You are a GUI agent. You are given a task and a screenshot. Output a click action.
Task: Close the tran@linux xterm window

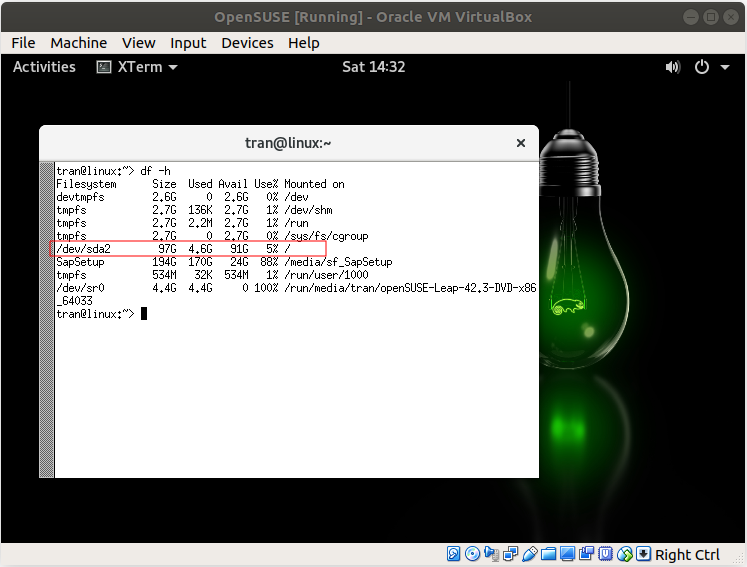[521, 143]
